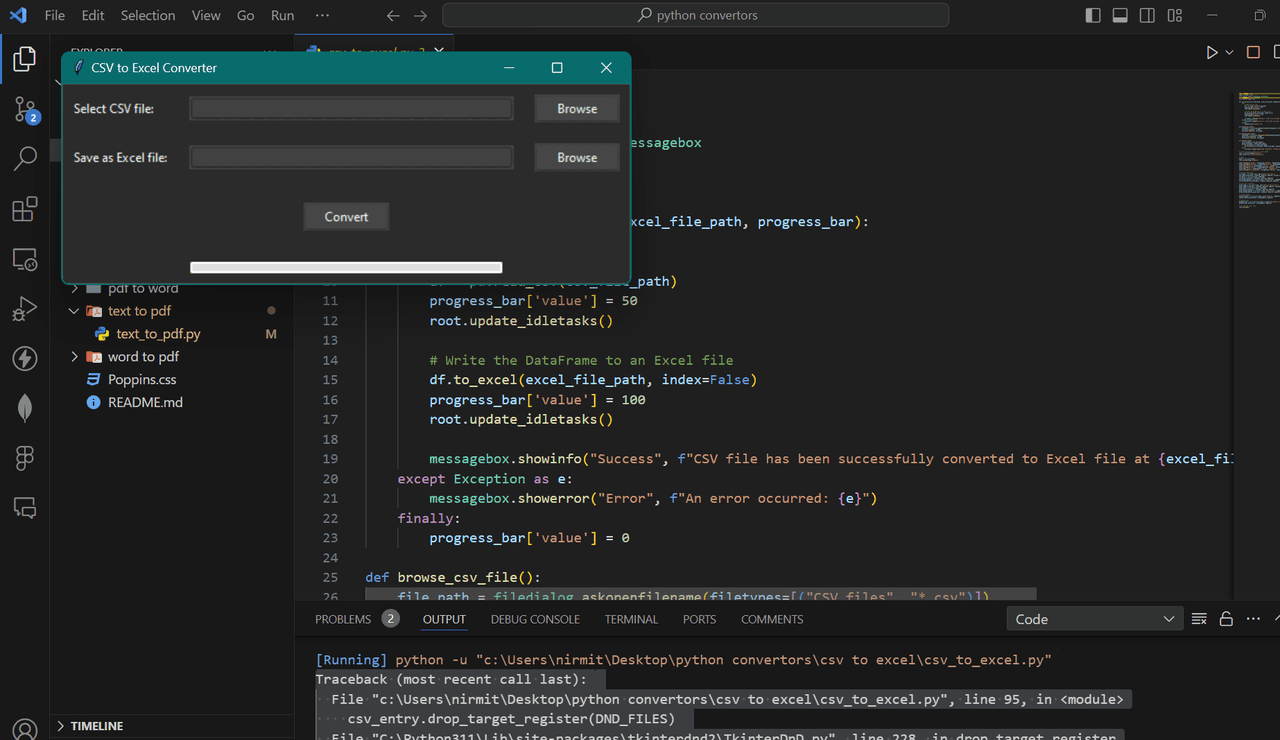Click the converter progress bar

point(346,267)
